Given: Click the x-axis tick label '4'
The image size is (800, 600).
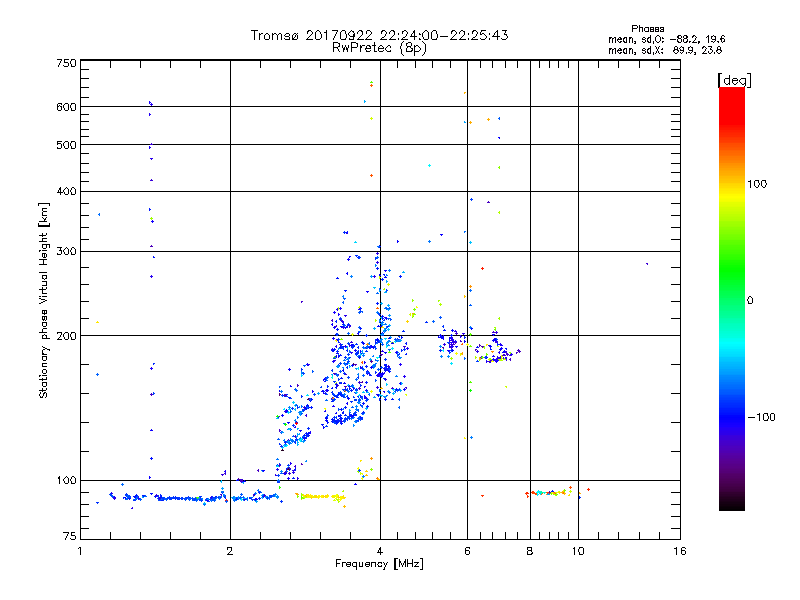Looking at the screenshot, I should point(380,551).
